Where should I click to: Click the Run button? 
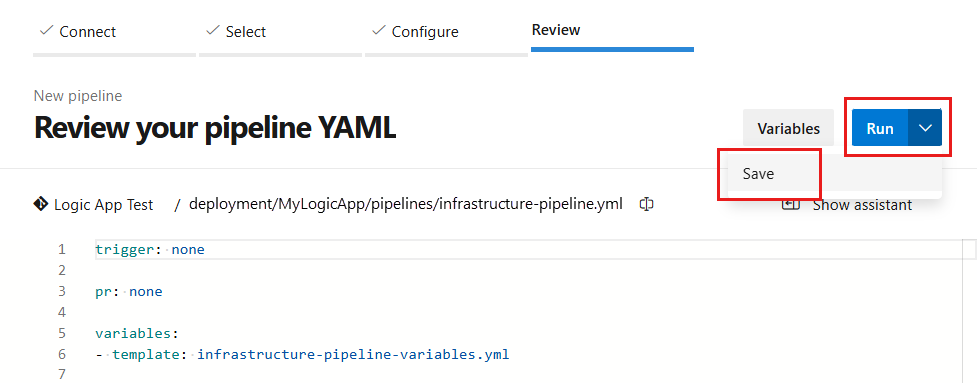[880, 128]
